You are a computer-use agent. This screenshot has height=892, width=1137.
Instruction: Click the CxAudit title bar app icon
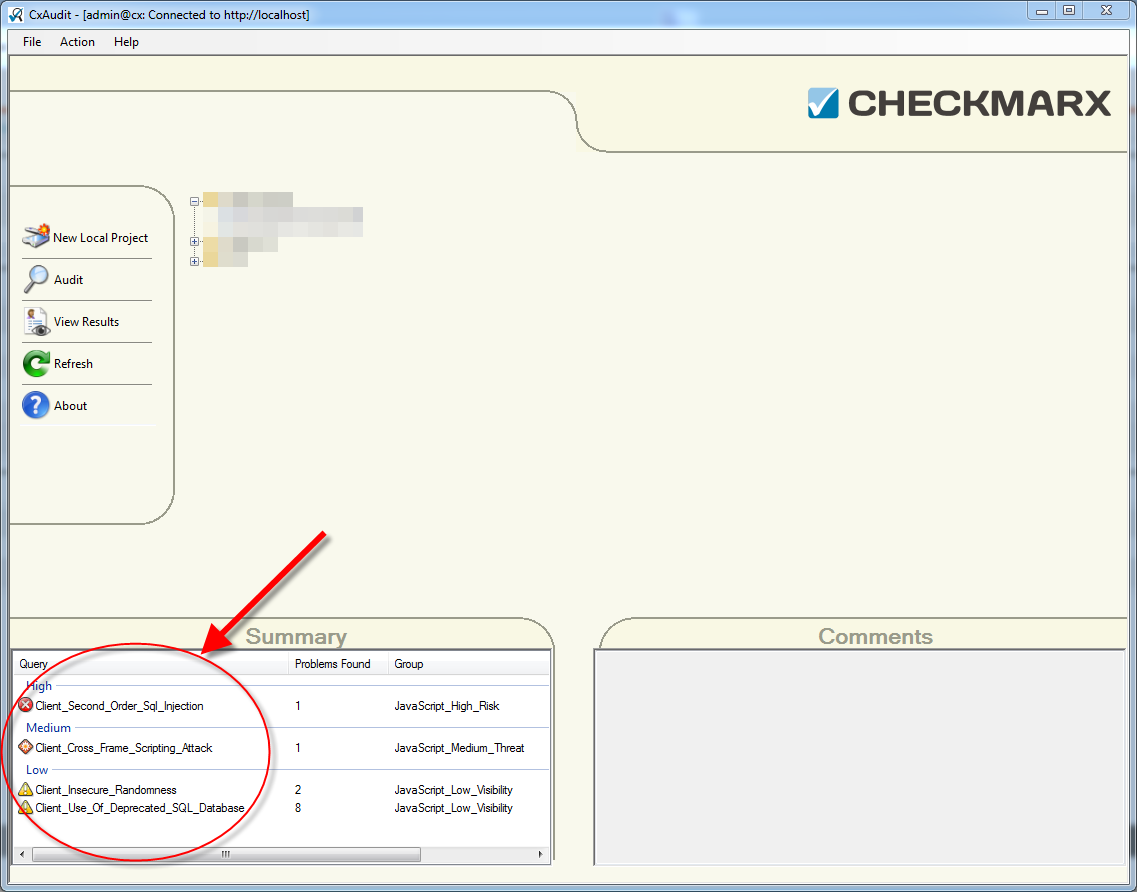[x=15, y=15]
